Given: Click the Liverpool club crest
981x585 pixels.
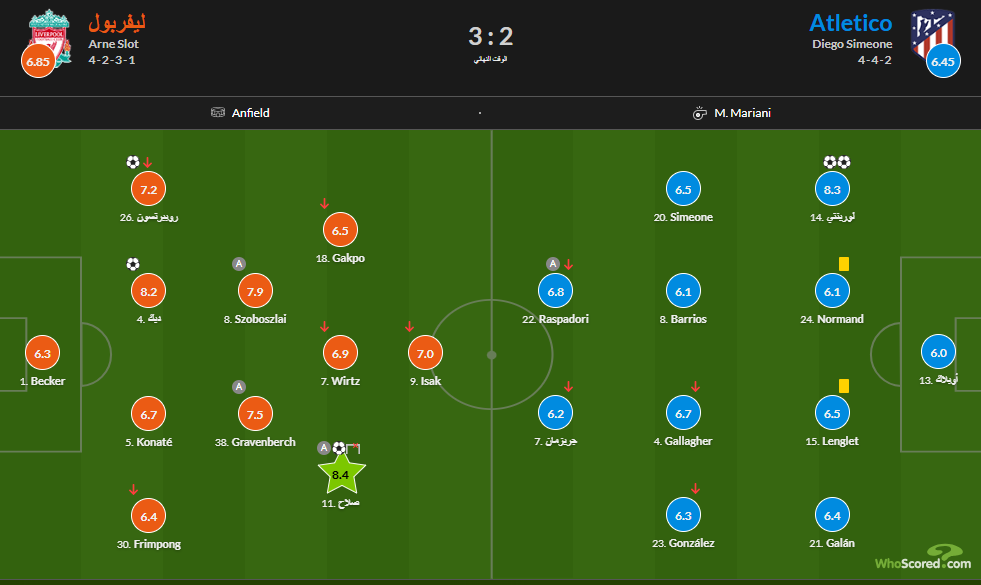Looking at the screenshot, I should 48,33.
